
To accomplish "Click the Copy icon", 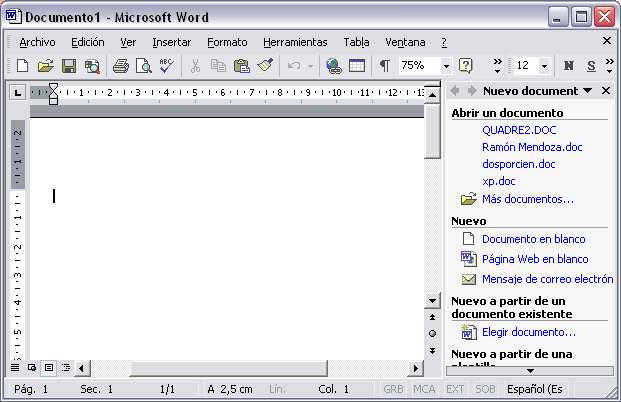I will (x=218, y=66).
